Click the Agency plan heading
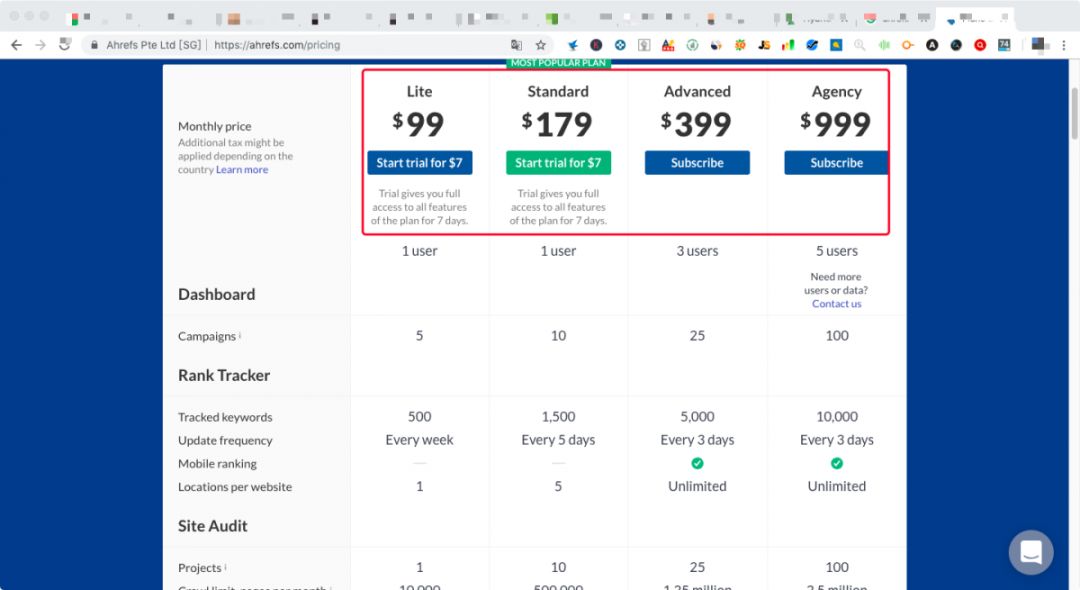 (x=836, y=92)
